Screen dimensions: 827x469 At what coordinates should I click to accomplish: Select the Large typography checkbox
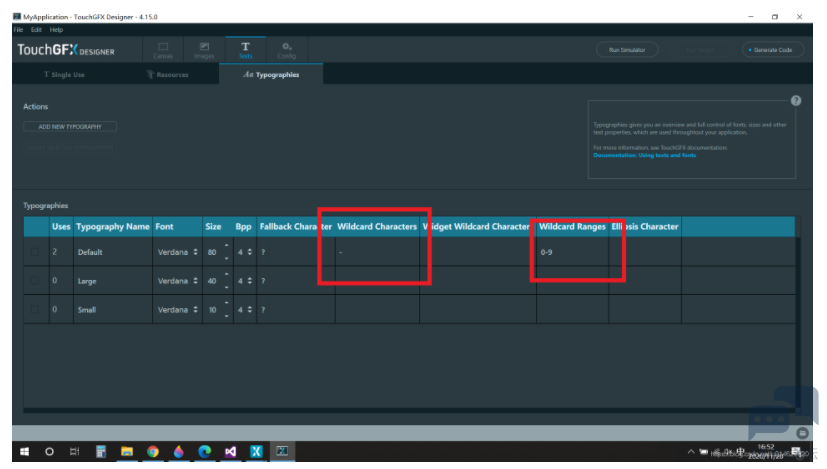click(x=34, y=281)
